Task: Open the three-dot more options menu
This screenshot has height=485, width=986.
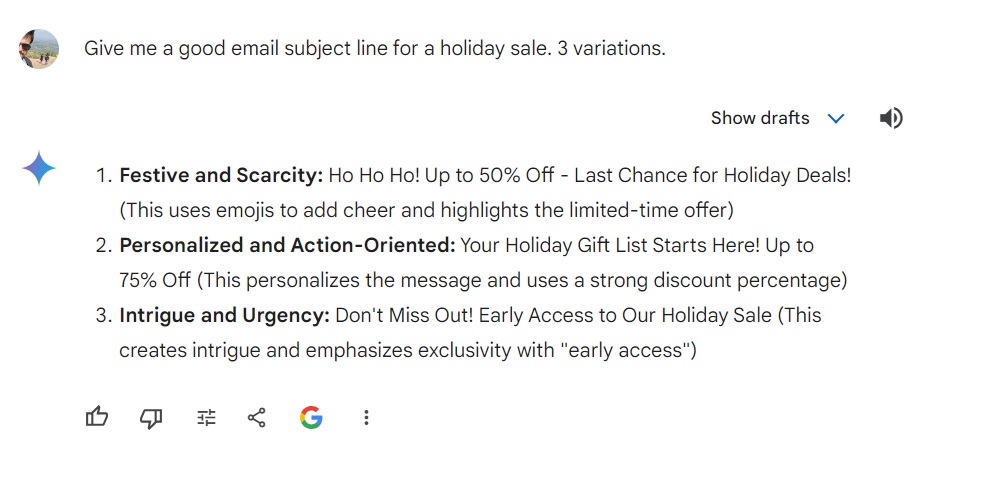Action: click(366, 418)
